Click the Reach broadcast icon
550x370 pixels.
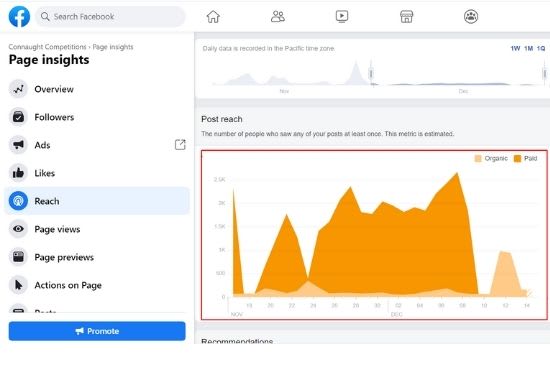click(18, 201)
